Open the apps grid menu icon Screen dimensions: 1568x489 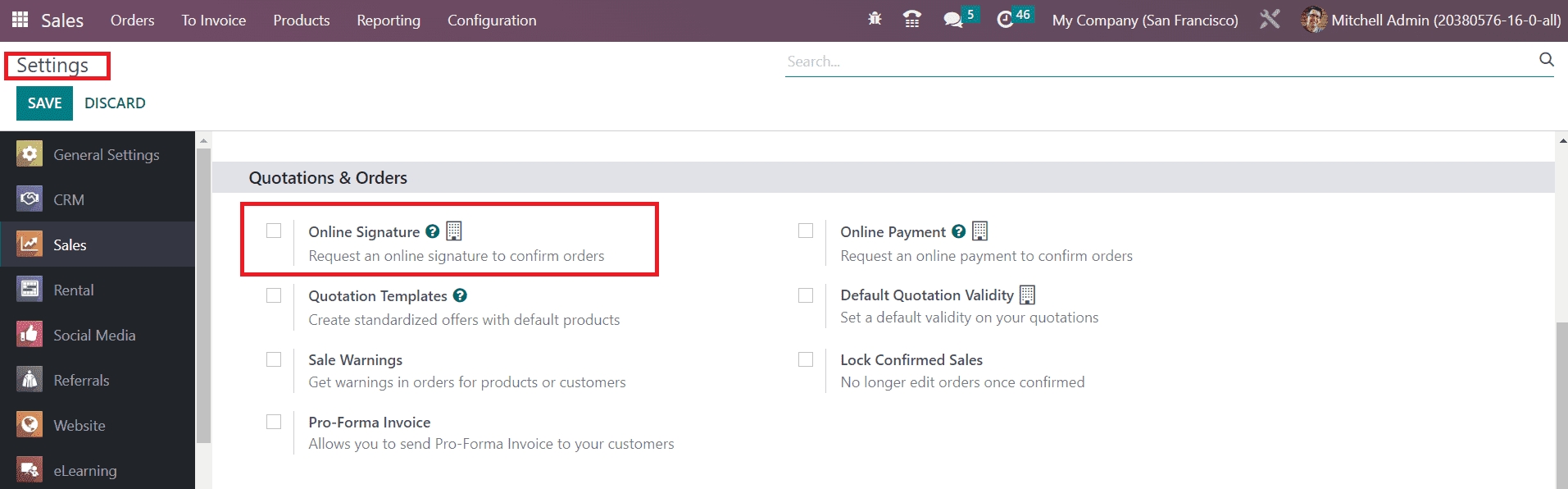20,20
